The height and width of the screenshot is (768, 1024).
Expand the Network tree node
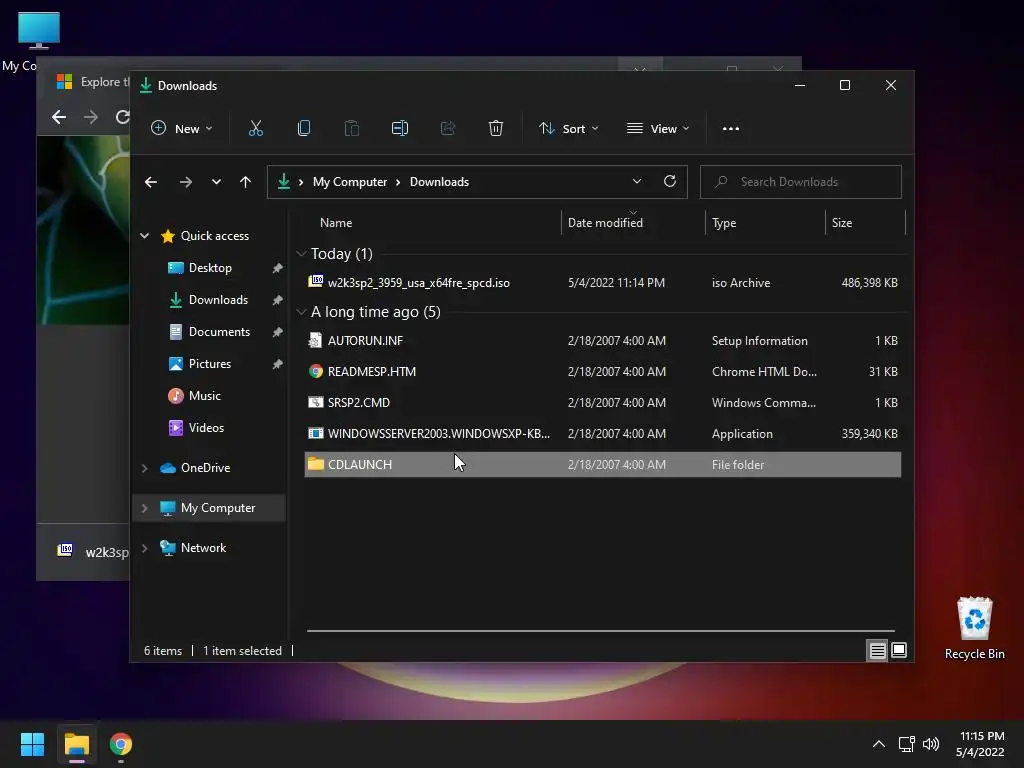point(144,548)
